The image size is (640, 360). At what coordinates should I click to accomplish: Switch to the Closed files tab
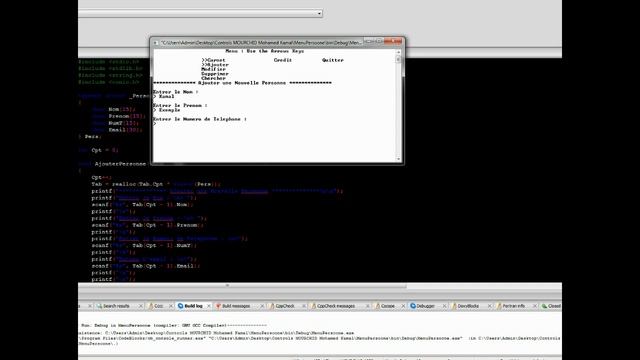pyautogui.click(x=551, y=306)
